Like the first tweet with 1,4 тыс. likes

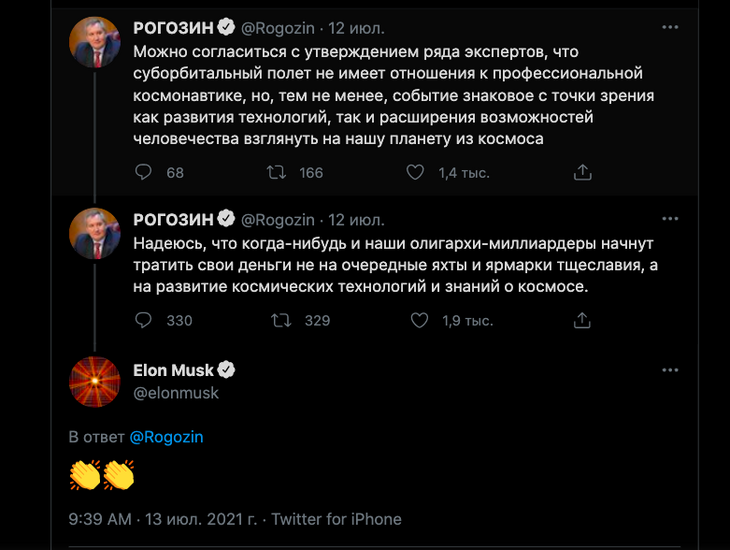coord(416,172)
